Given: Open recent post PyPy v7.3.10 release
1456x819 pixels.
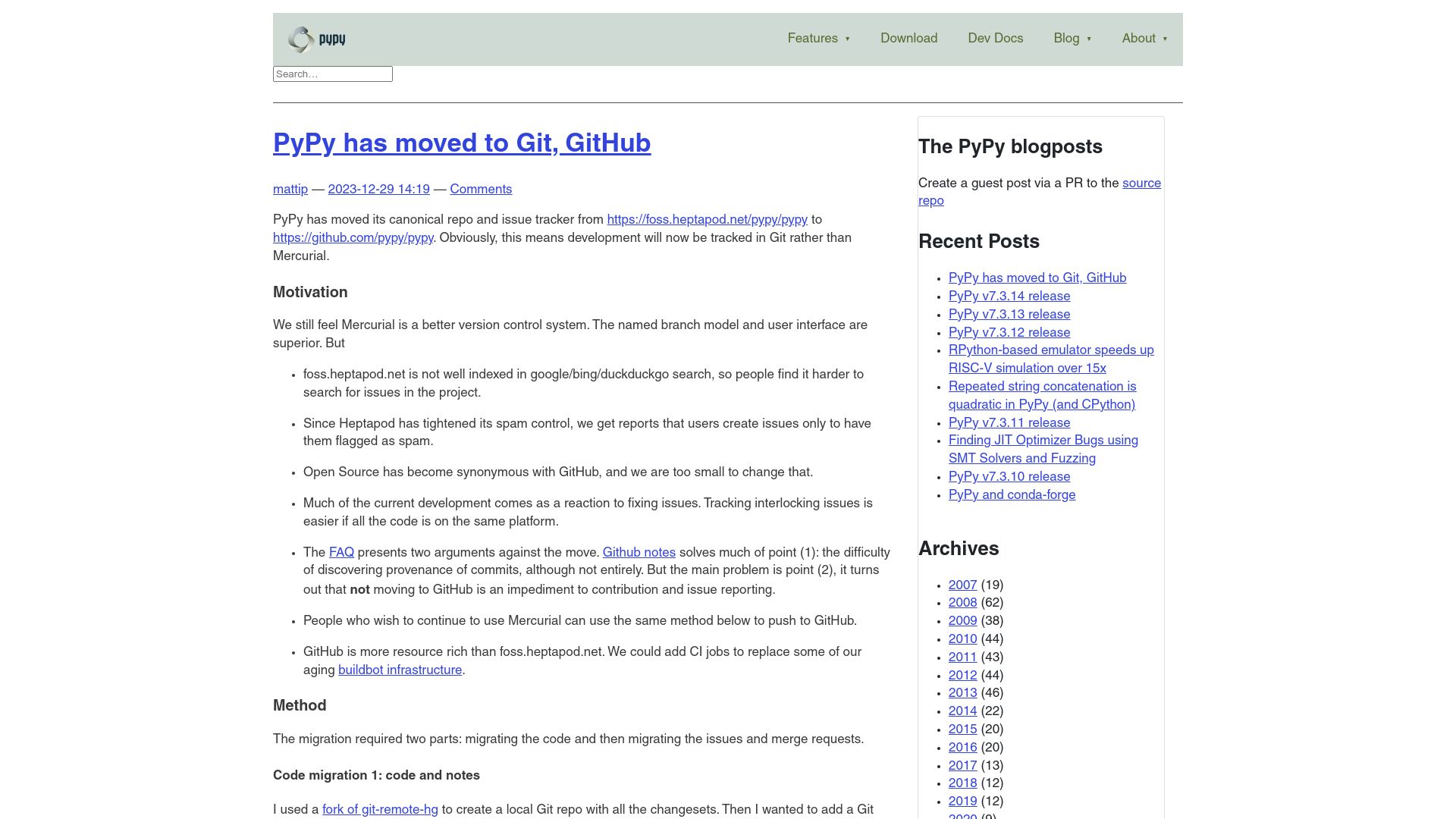Looking at the screenshot, I should point(1009,477).
